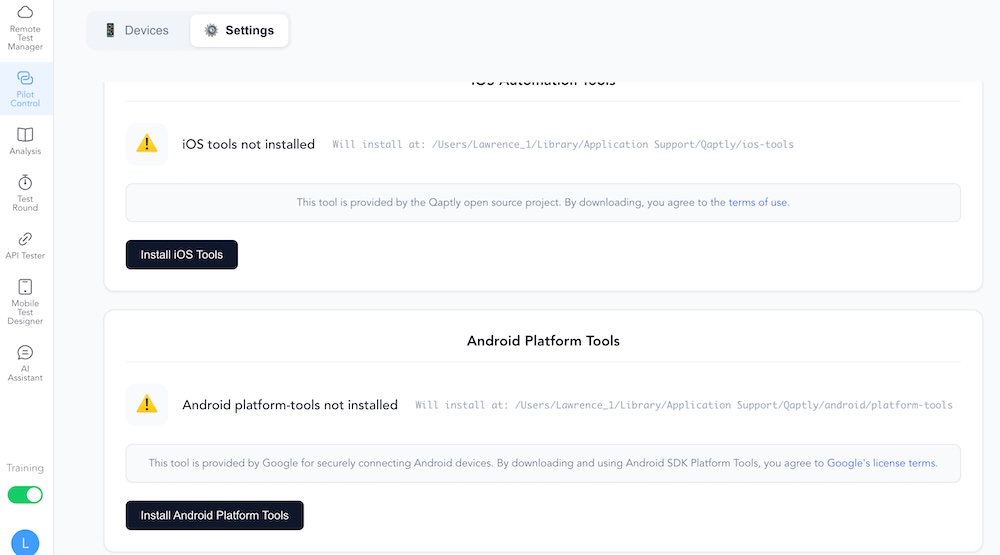The height and width of the screenshot is (555, 1000).
Task: Click the iOS tools install path text
Action: (563, 144)
